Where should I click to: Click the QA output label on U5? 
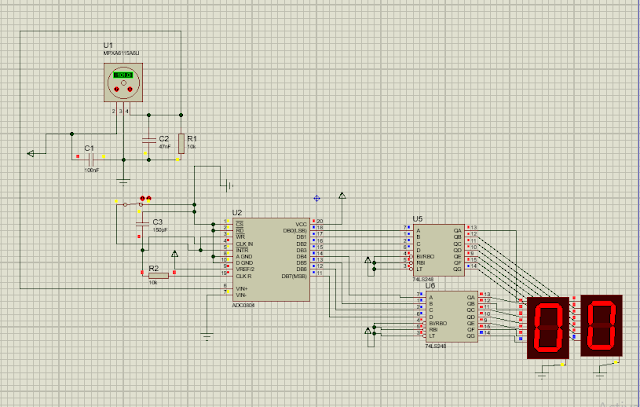tap(458, 231)
